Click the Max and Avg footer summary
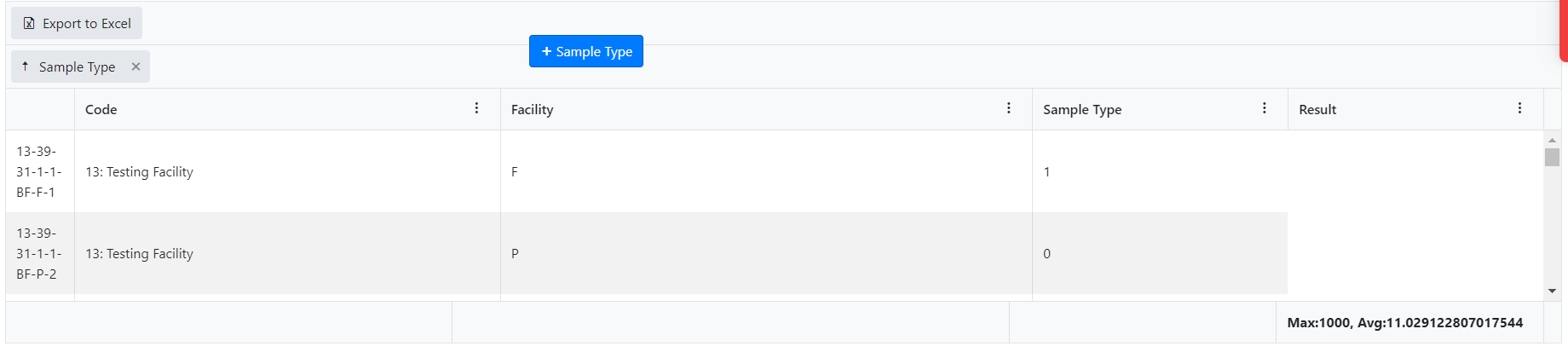The image size is (1568, 352). (1404, 322)
